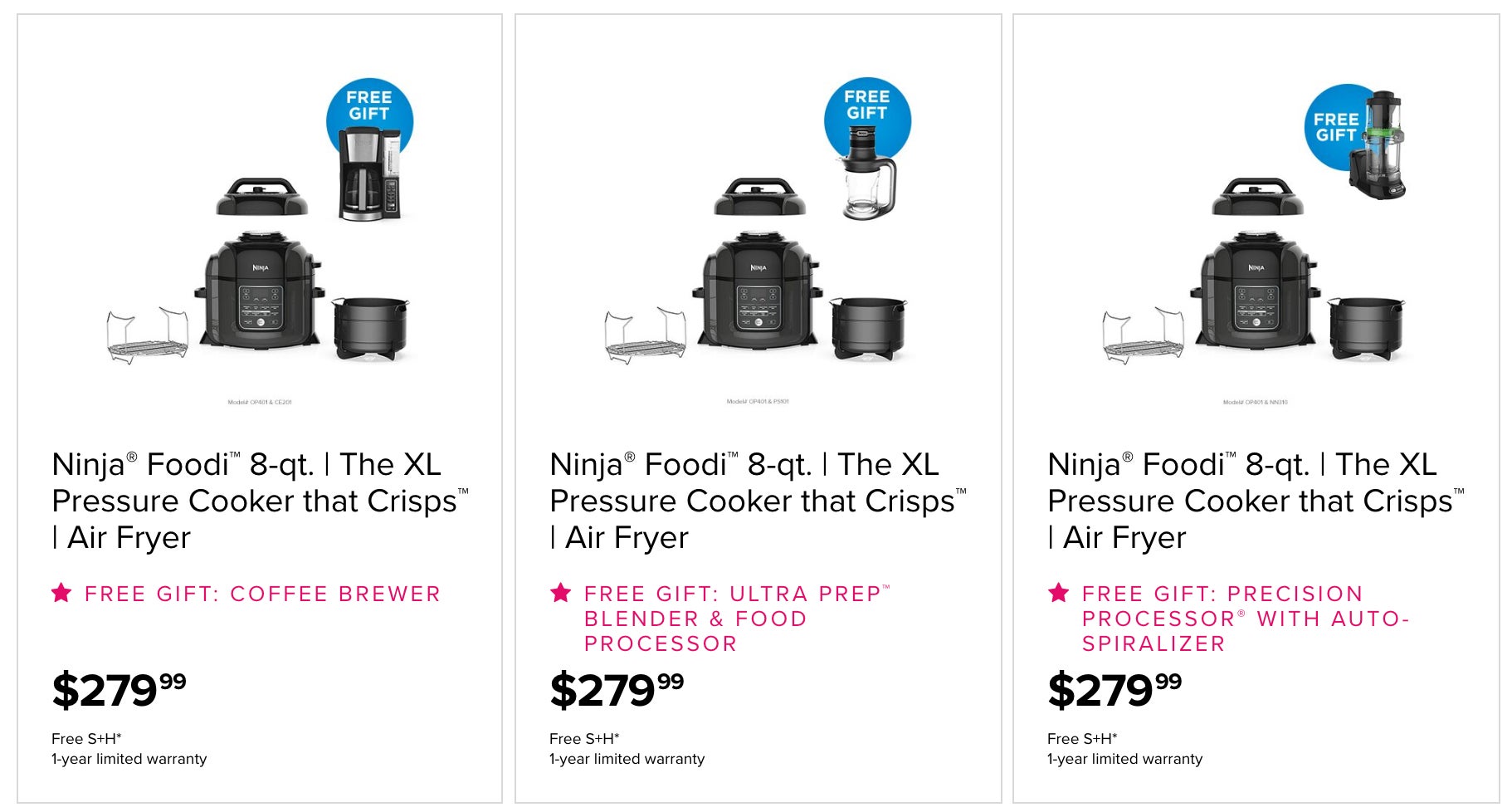Click the Free Gift: Coffee Brewer text
The width and height of the screenshot is (1512, 812).
(262, 594)
